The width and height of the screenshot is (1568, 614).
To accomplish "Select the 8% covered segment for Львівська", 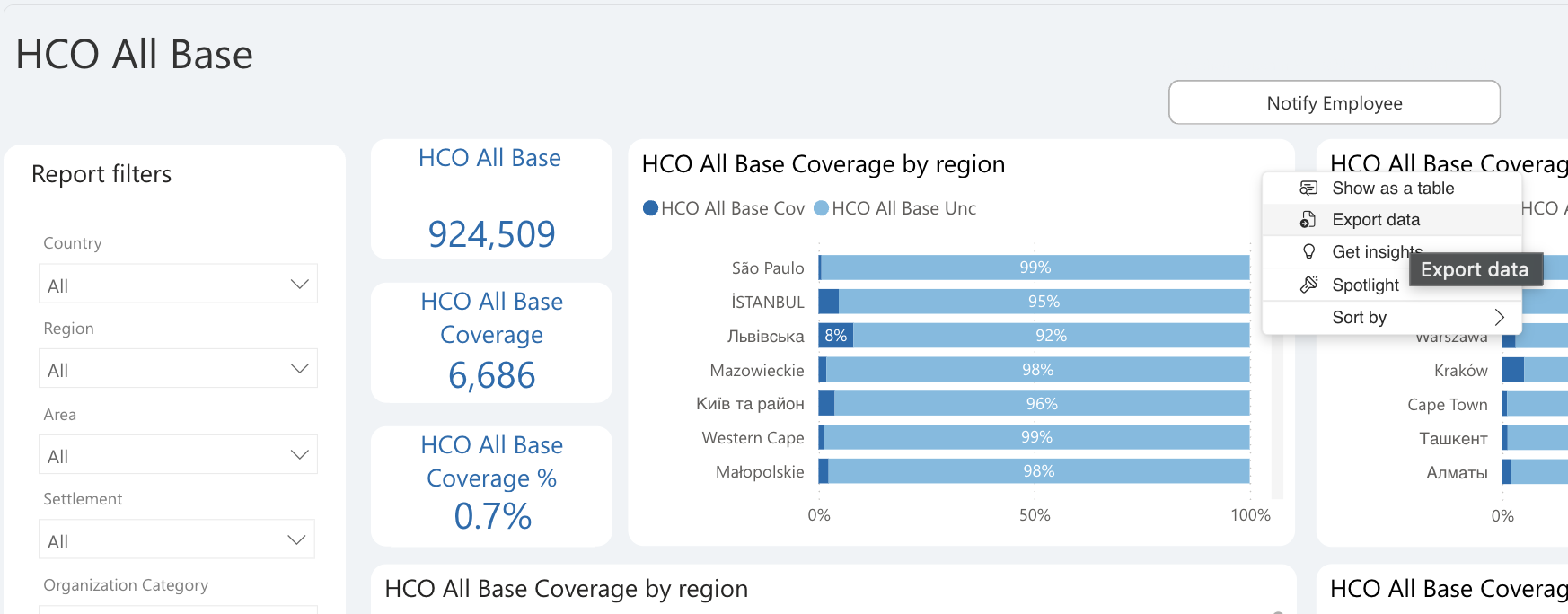I will [x=836, y=336].
